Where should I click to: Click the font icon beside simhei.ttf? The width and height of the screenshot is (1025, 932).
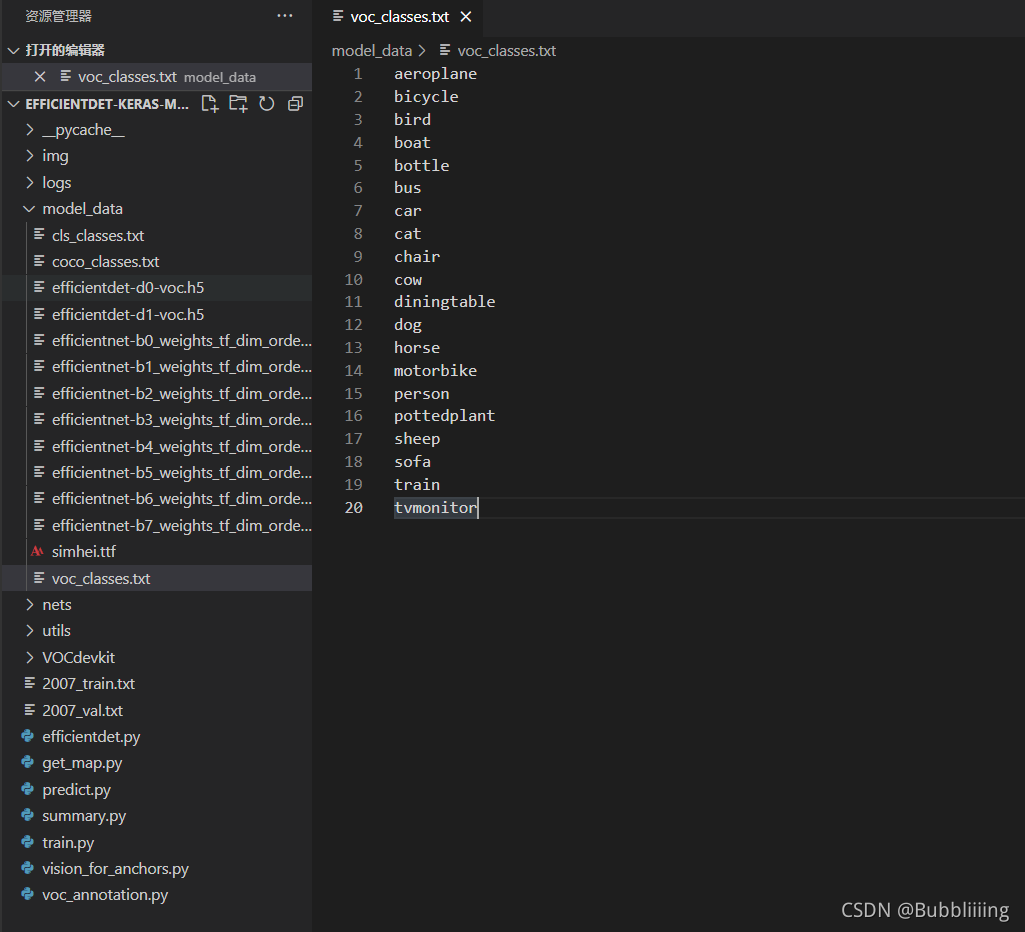click(37, 551)
